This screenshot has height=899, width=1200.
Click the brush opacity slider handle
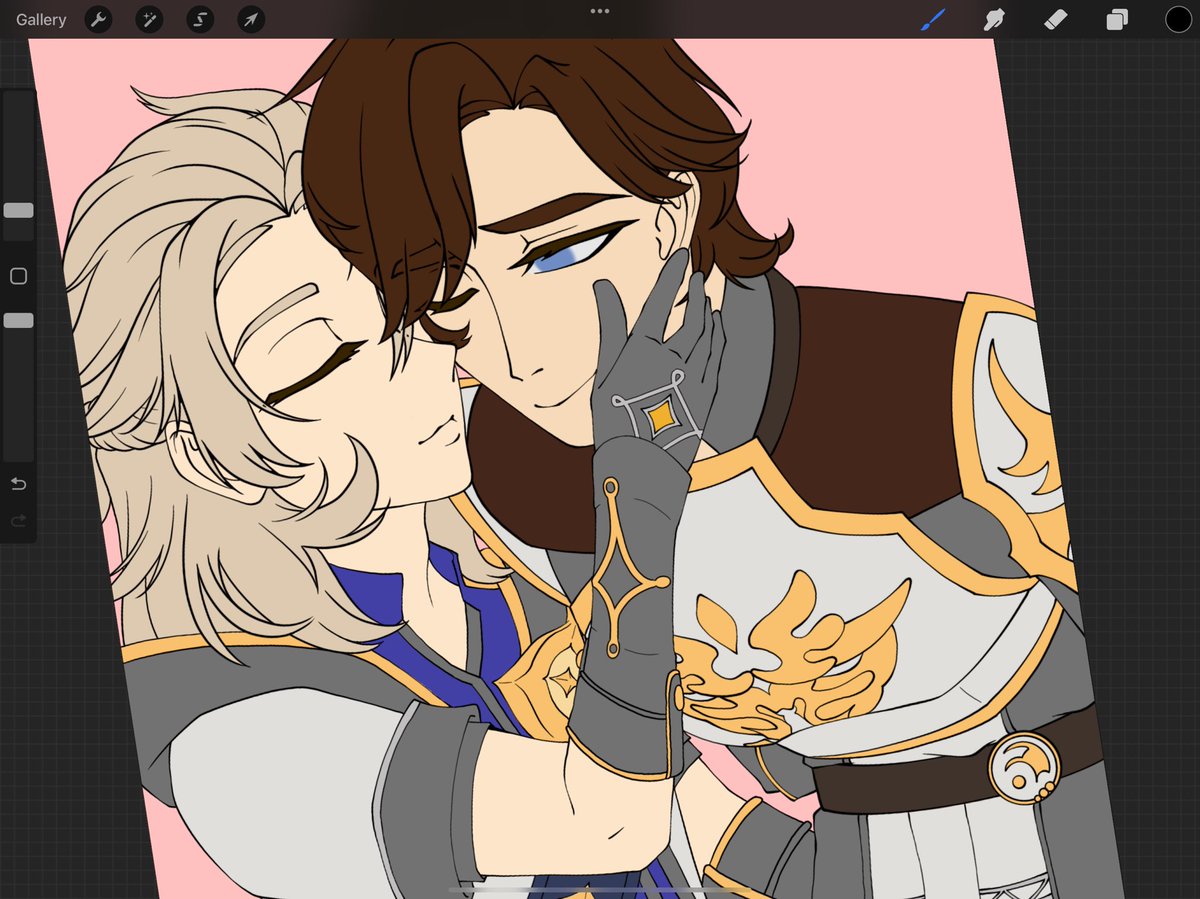(18, 321)
